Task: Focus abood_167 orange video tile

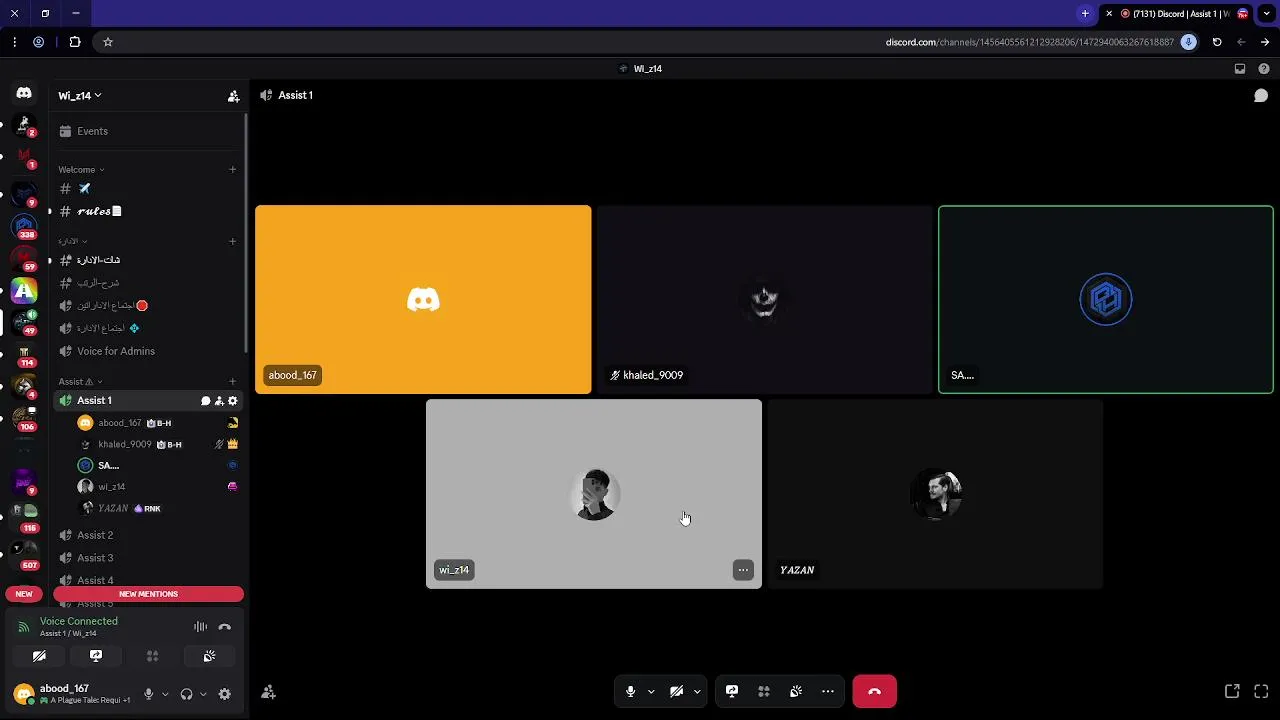Action: [x=423, y=300]
